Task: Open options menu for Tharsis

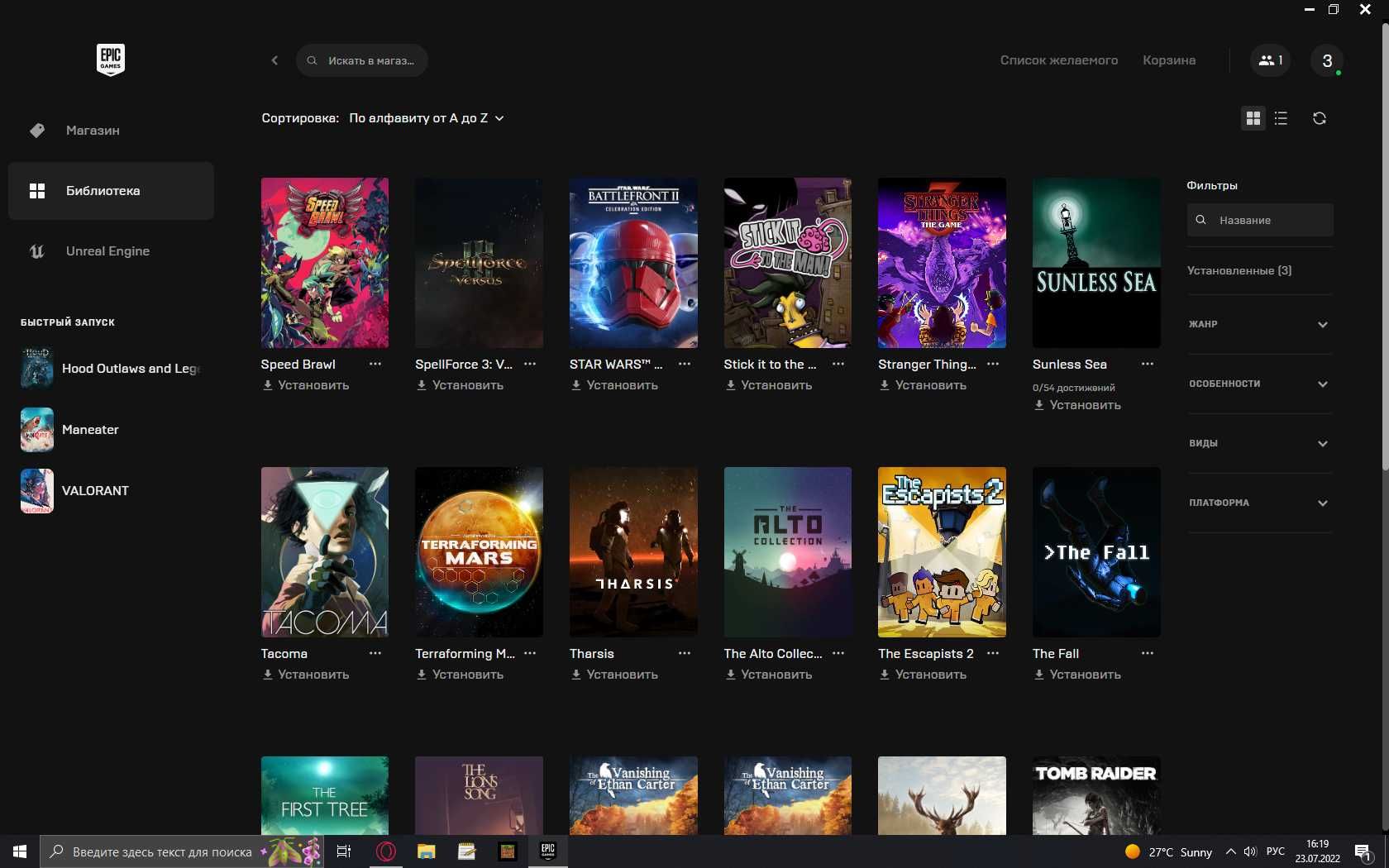Action: pos(685,653)
